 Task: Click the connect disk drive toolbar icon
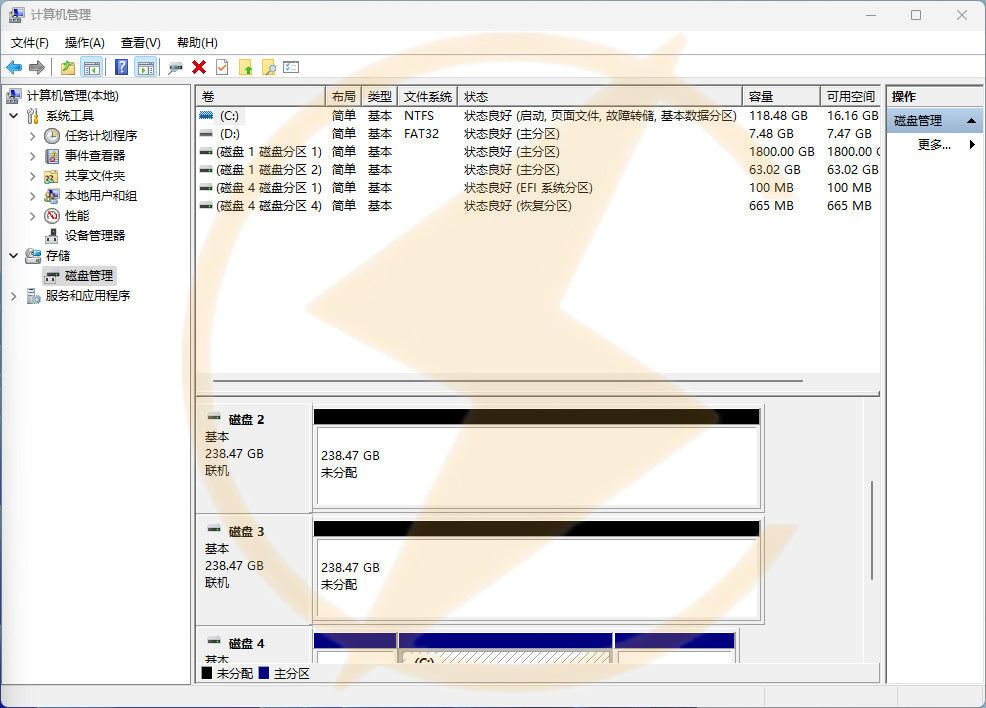tap(176, 67)
